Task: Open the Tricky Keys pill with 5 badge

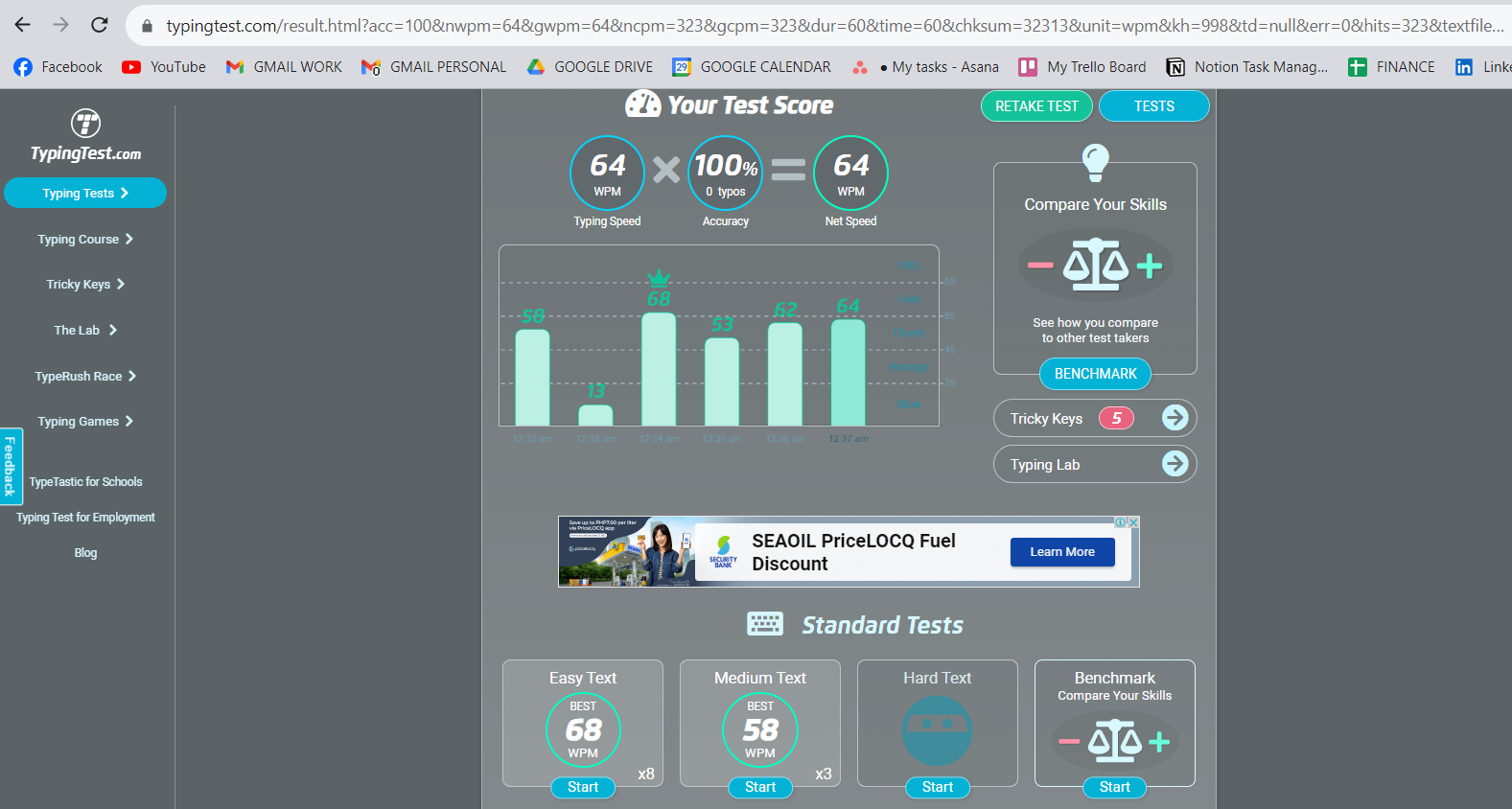Action: 1095,418
